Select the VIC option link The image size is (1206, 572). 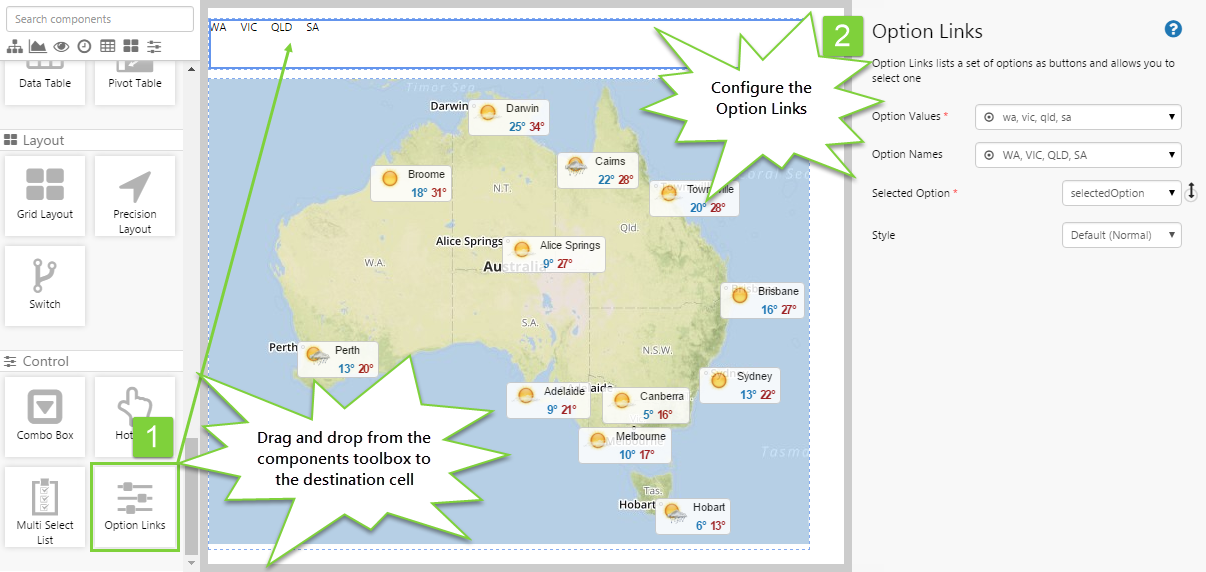pos(249,27)
